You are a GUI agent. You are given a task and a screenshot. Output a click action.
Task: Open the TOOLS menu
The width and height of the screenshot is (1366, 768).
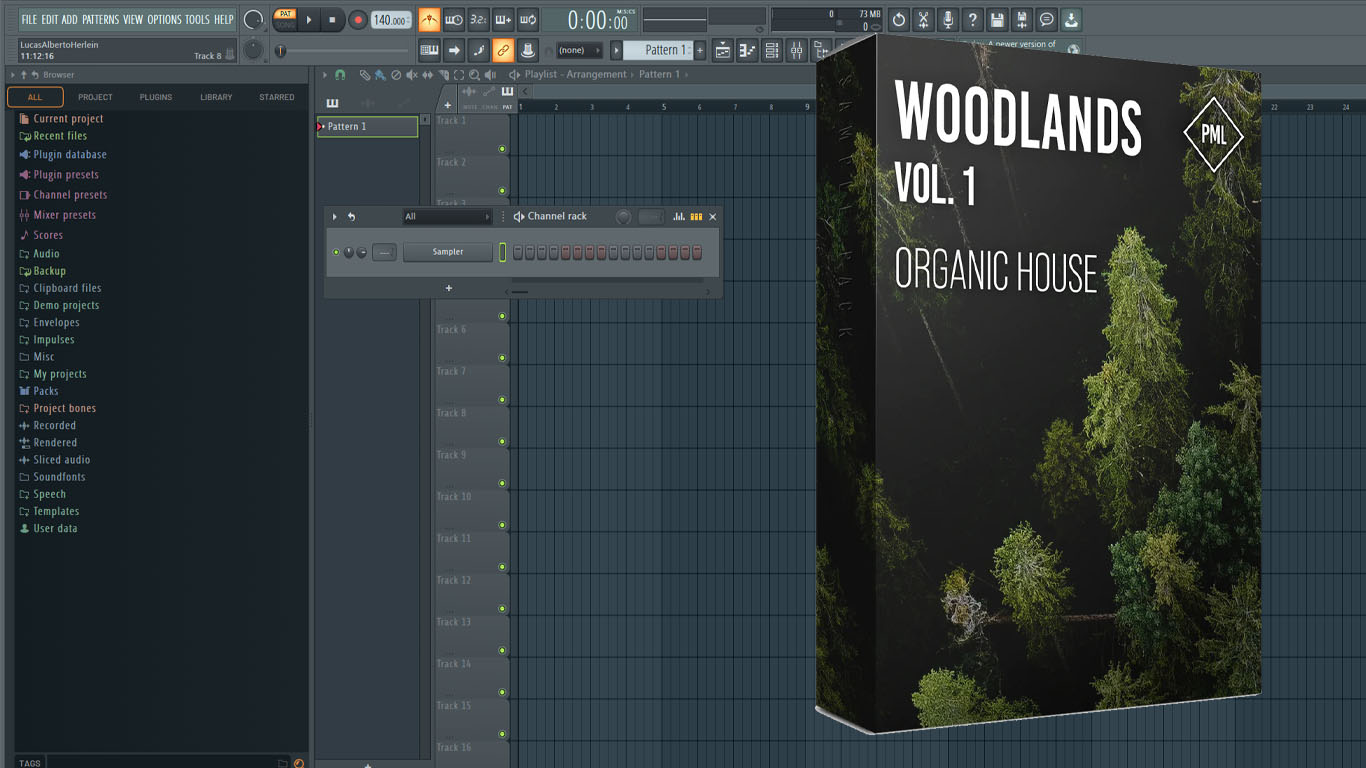pyautogui.click(x=197, y=20)
